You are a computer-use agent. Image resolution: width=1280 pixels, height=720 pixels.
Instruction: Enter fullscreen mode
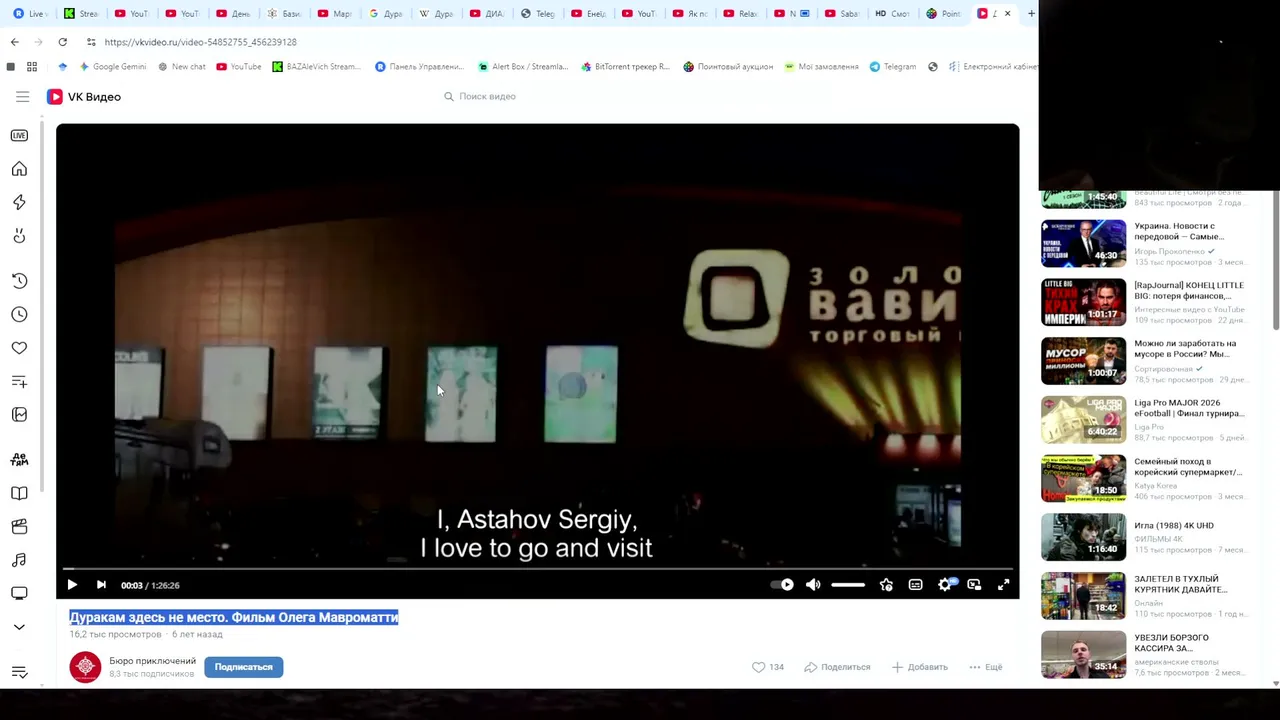tap(1003, 585)
